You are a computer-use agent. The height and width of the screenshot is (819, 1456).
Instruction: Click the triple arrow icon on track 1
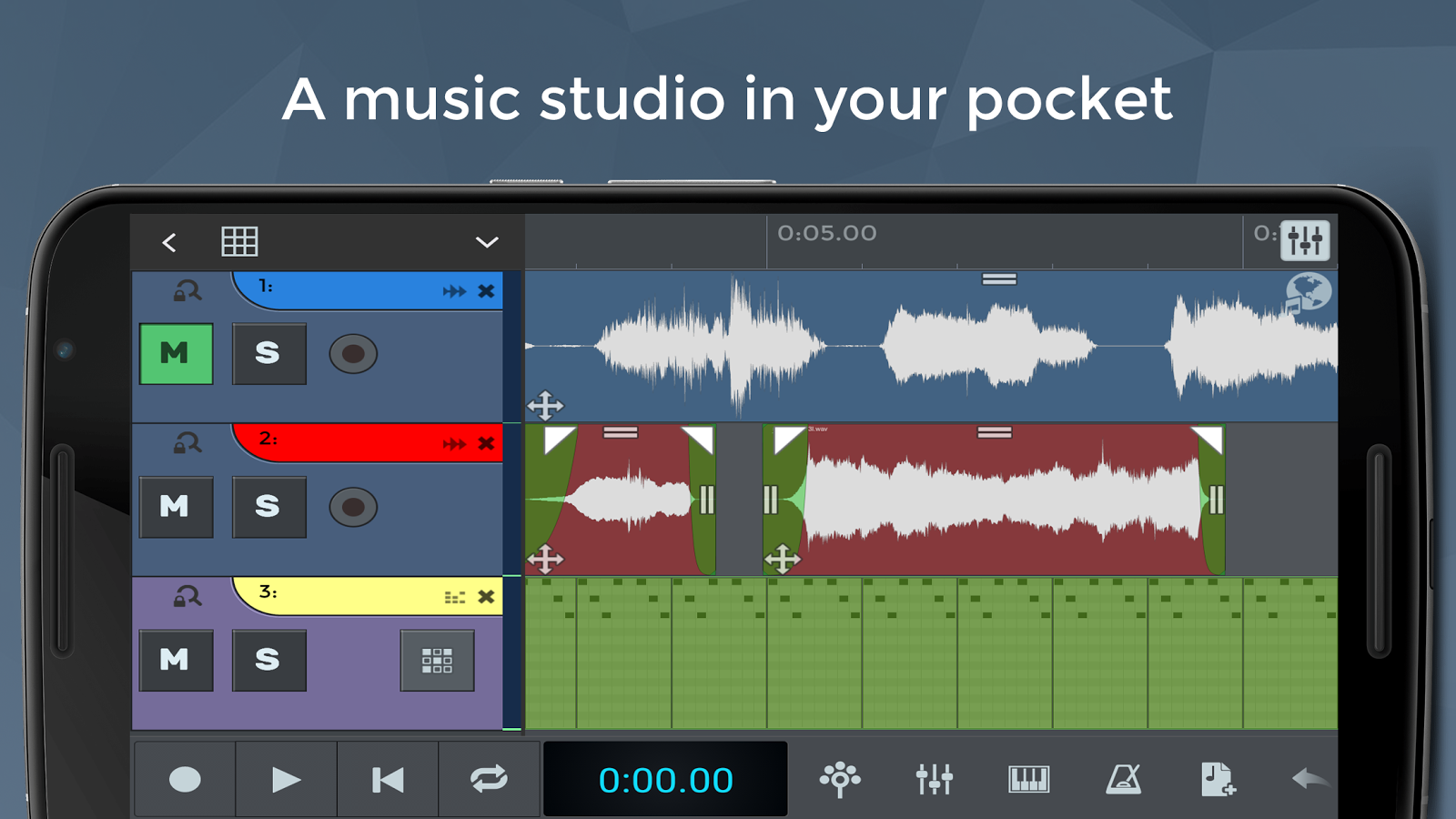[x=454, y=291]
